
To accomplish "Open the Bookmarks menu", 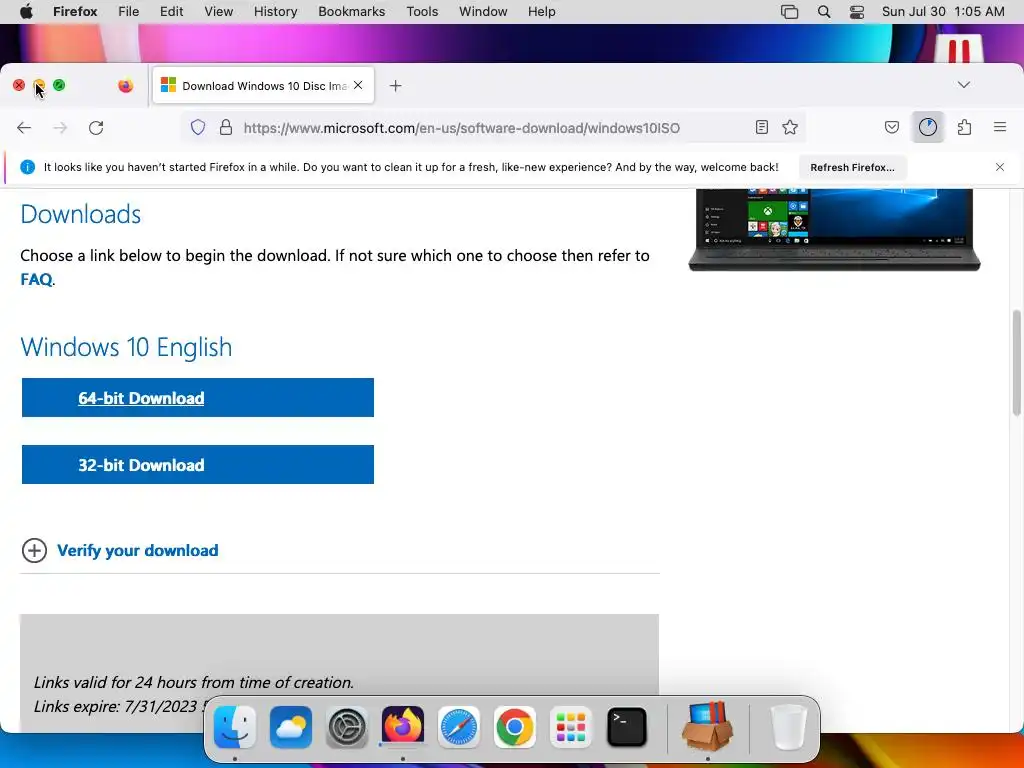I will tap(351, 12).
